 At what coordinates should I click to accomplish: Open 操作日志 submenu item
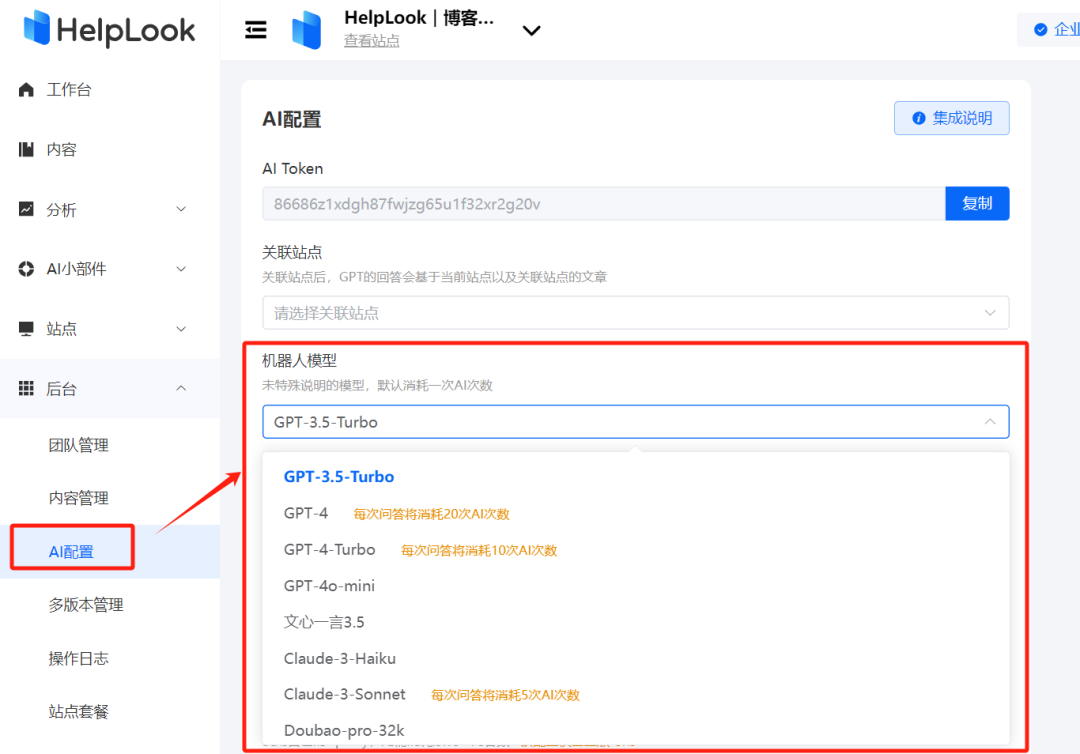[79, 658]
